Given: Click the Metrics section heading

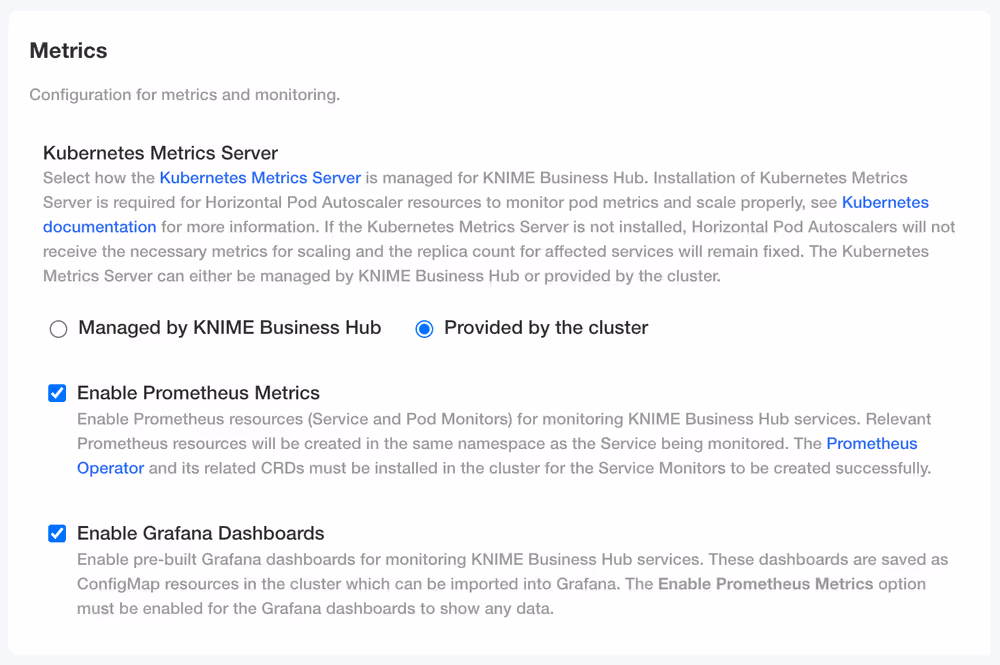Looking at the screenshot, I should click(68, 50).
